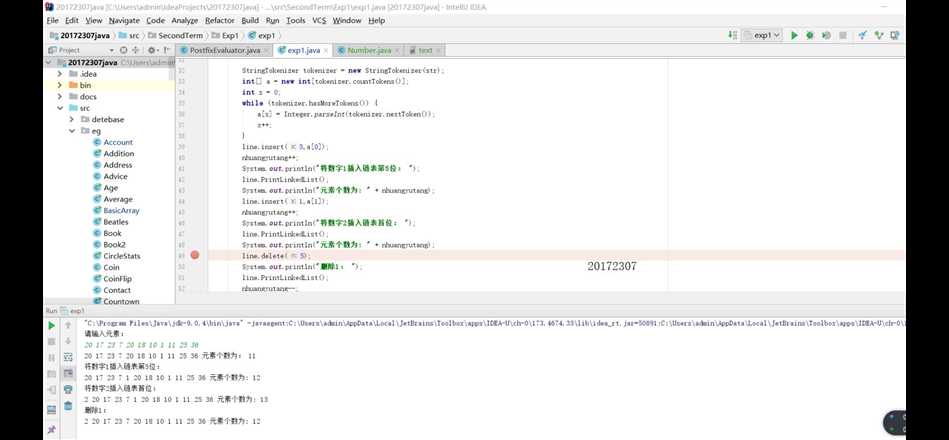Open the Navigate menu

124,21
